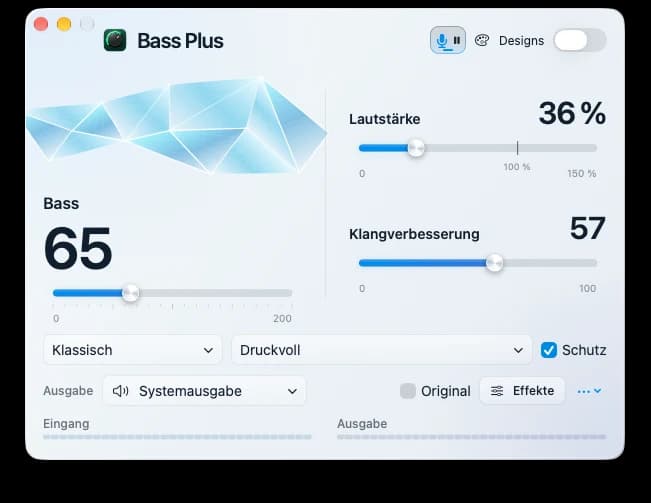Click the sliders icon on the Effekte button
This screenshot has height=503, width=651.
point(497,391)
